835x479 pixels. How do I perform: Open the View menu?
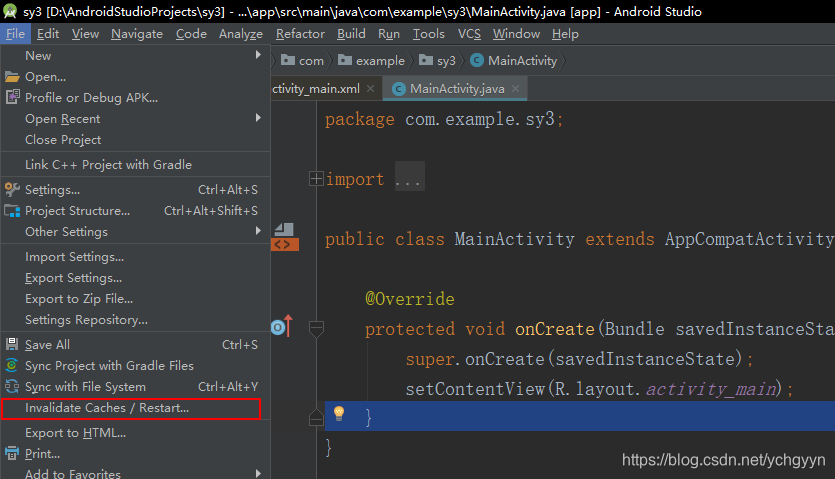(x=85, y=34)
